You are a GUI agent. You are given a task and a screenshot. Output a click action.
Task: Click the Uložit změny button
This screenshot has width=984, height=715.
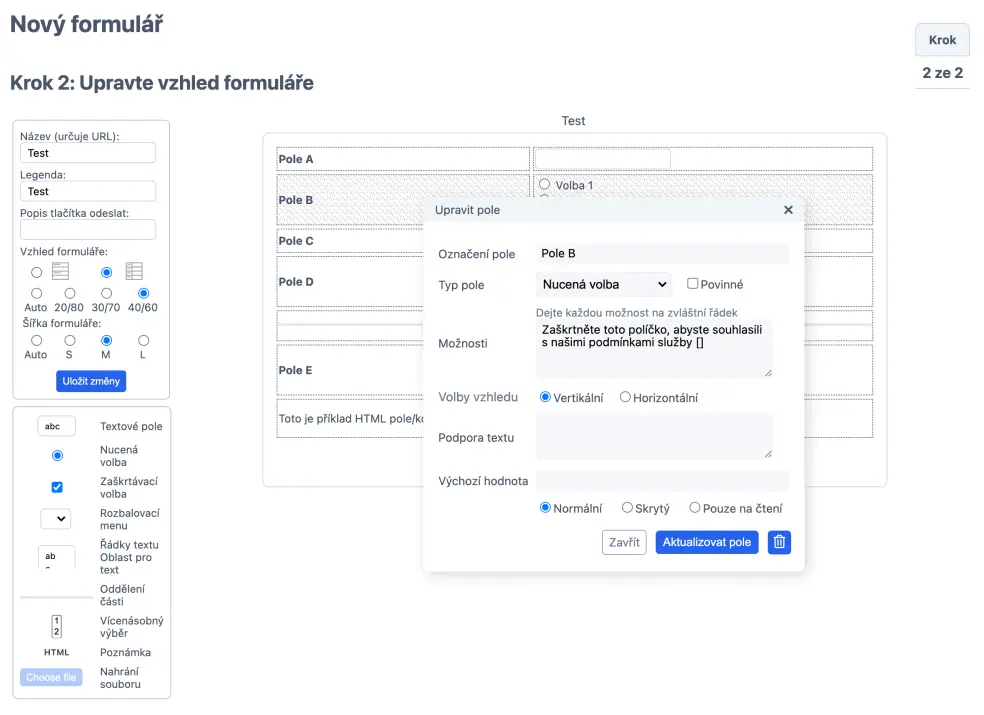(x=91, y=381)
